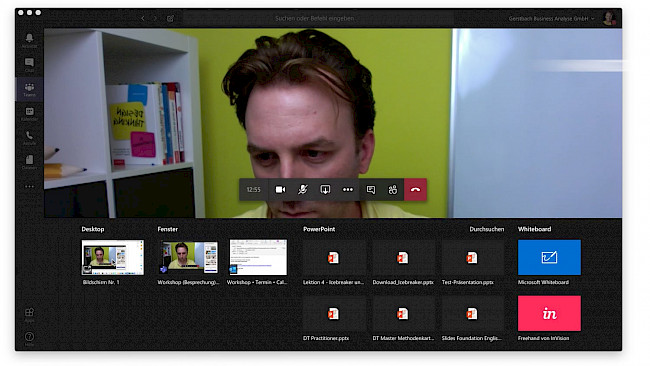Share Test-Präsentation.pptx file
Screen dimensions: 650x366
tap(472, 257)
